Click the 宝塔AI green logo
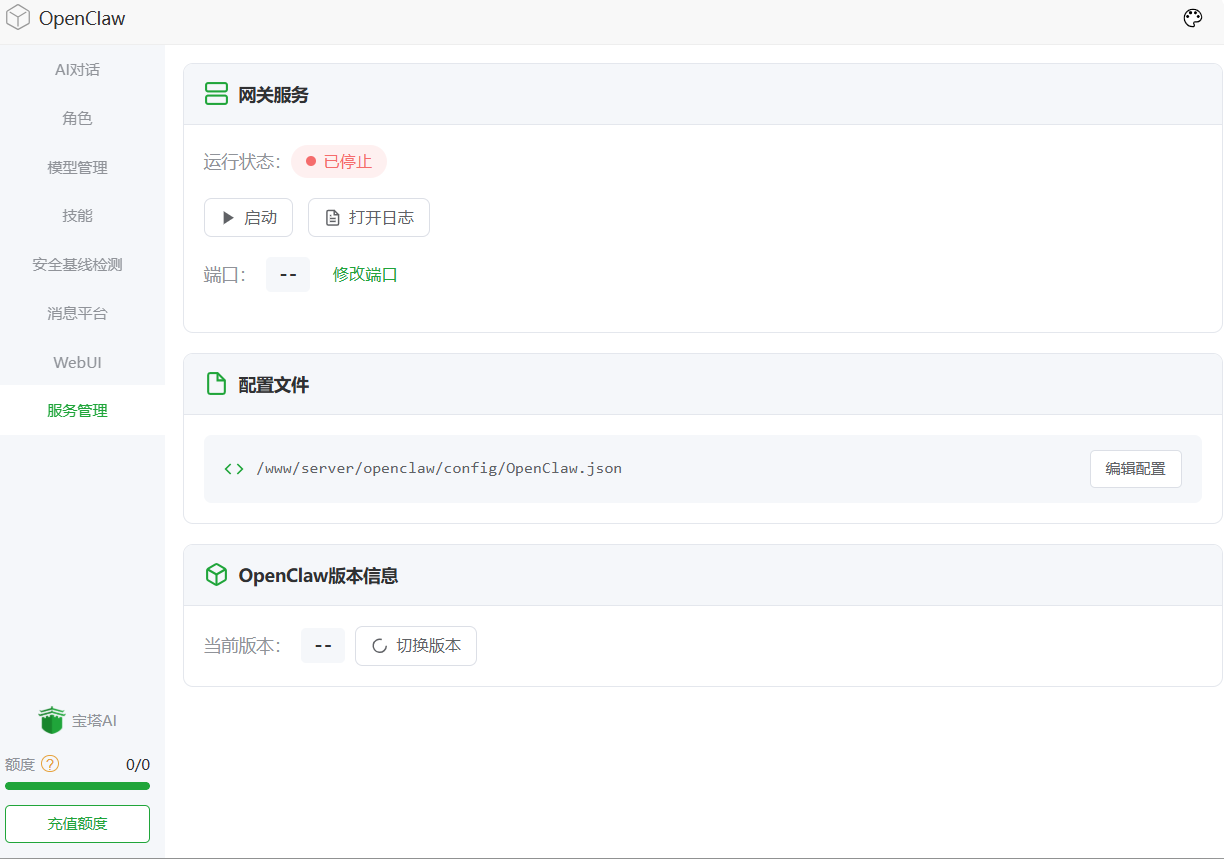 tap(52, 720)
